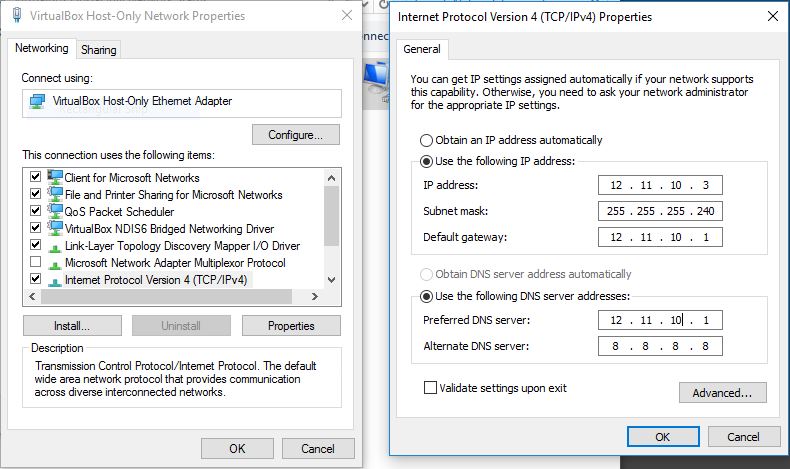Viewport: 790px width, 469px height.
Task: Click the horizontal scroll right arrow
Action: (x=314, y=296)
